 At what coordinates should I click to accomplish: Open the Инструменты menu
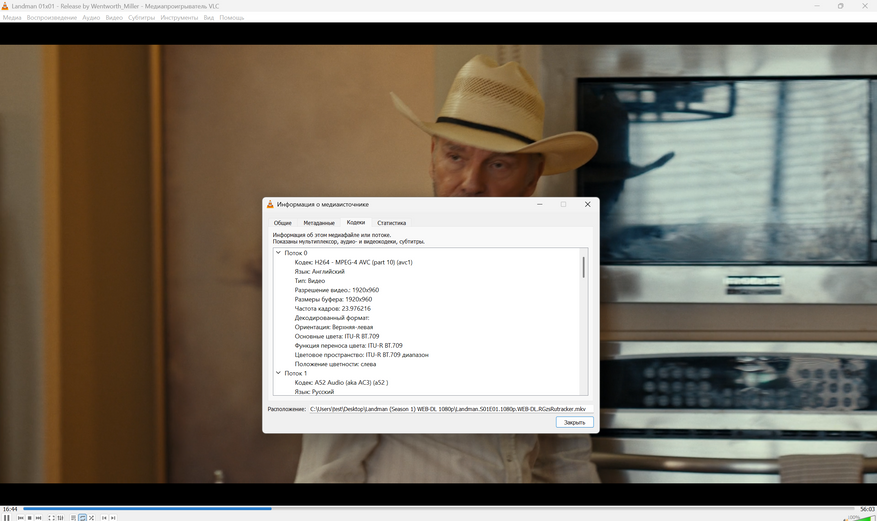click(x=179, y=17)
